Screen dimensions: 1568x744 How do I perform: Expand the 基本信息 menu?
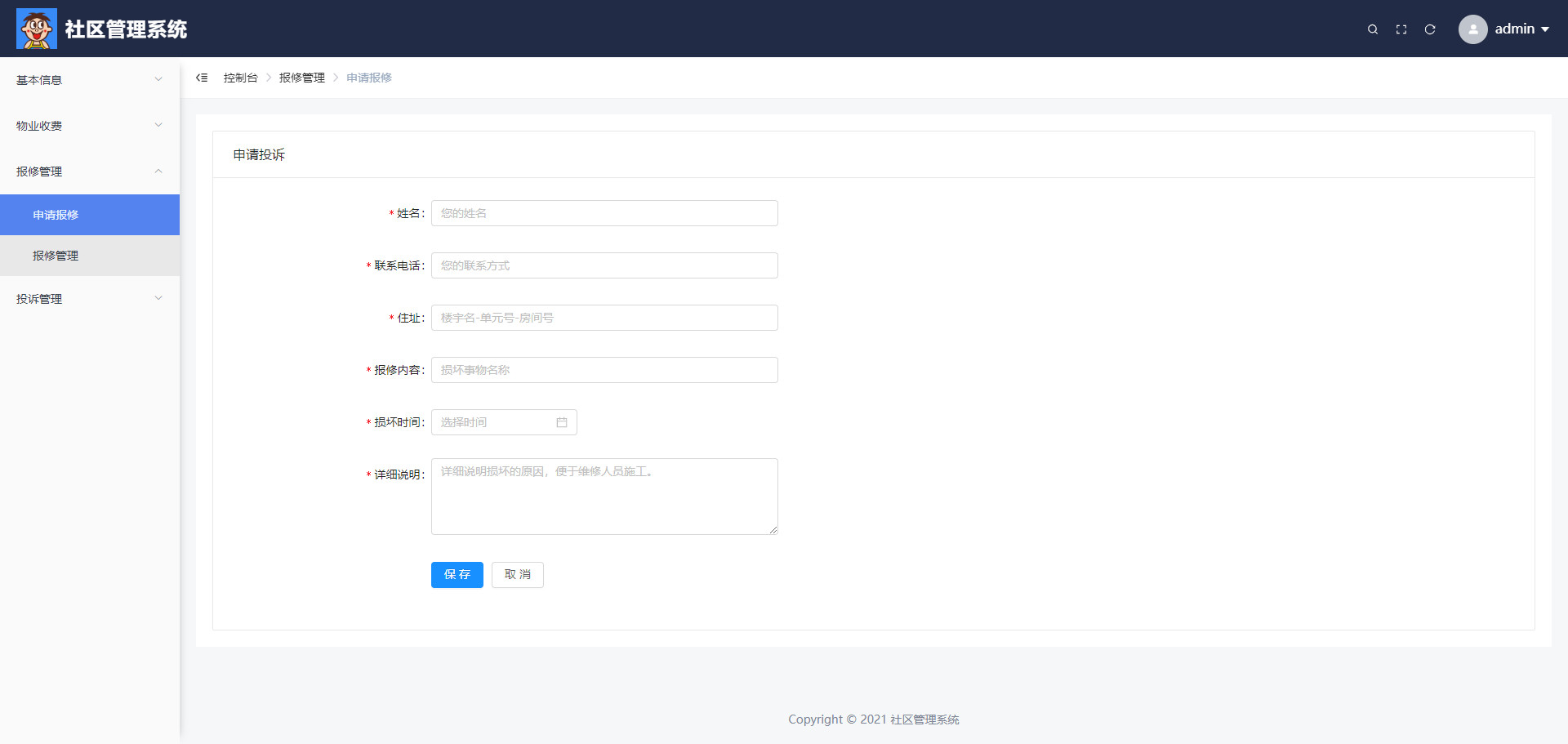click(x=90, y=80)
